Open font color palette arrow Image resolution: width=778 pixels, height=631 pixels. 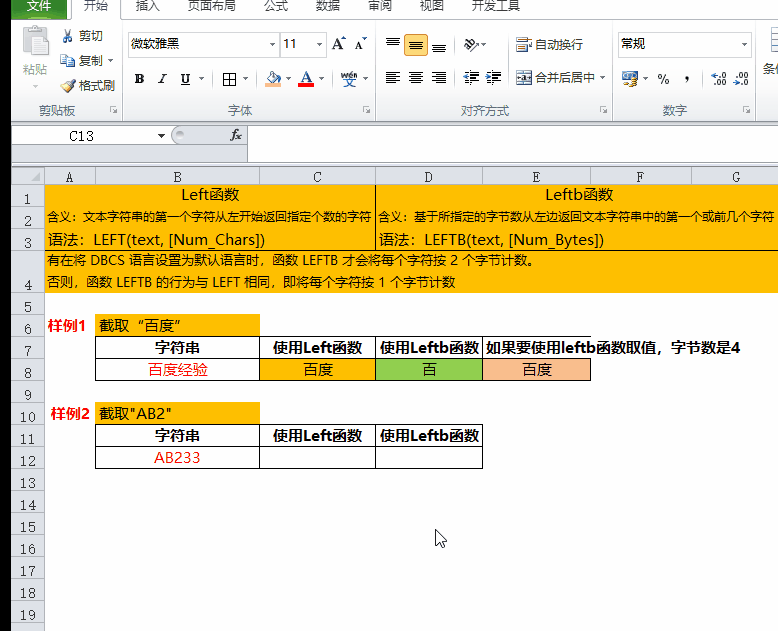click(322, 79)
